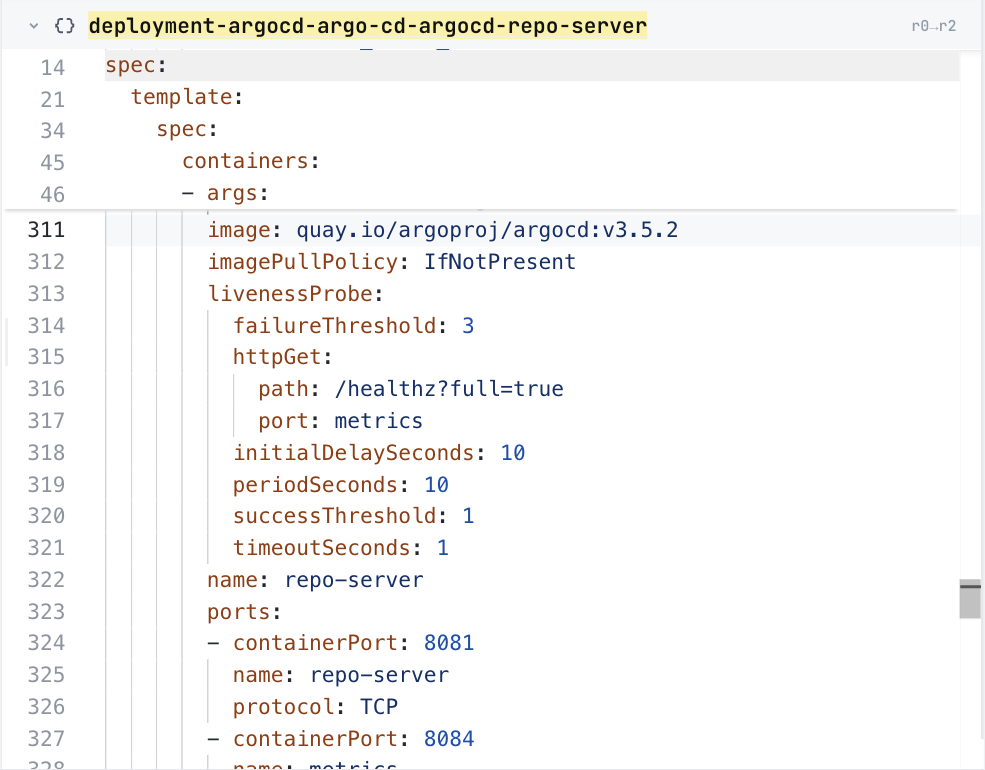The height and width of the screenshot is (770, 985).
Task: Click periodSeconds value 10
Action: point(436,485)
